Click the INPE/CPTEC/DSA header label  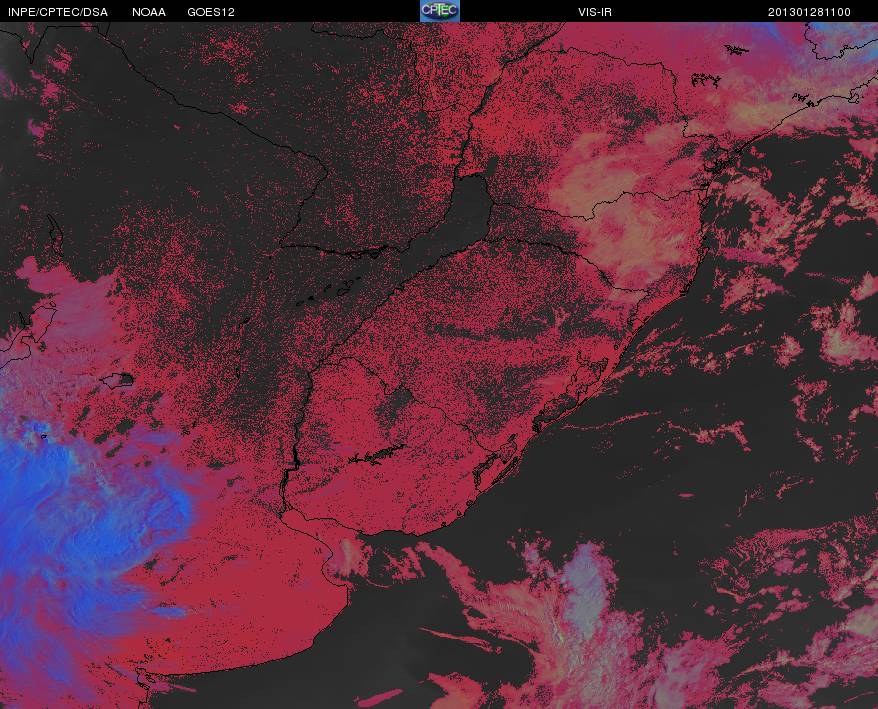tap(58, 12)
